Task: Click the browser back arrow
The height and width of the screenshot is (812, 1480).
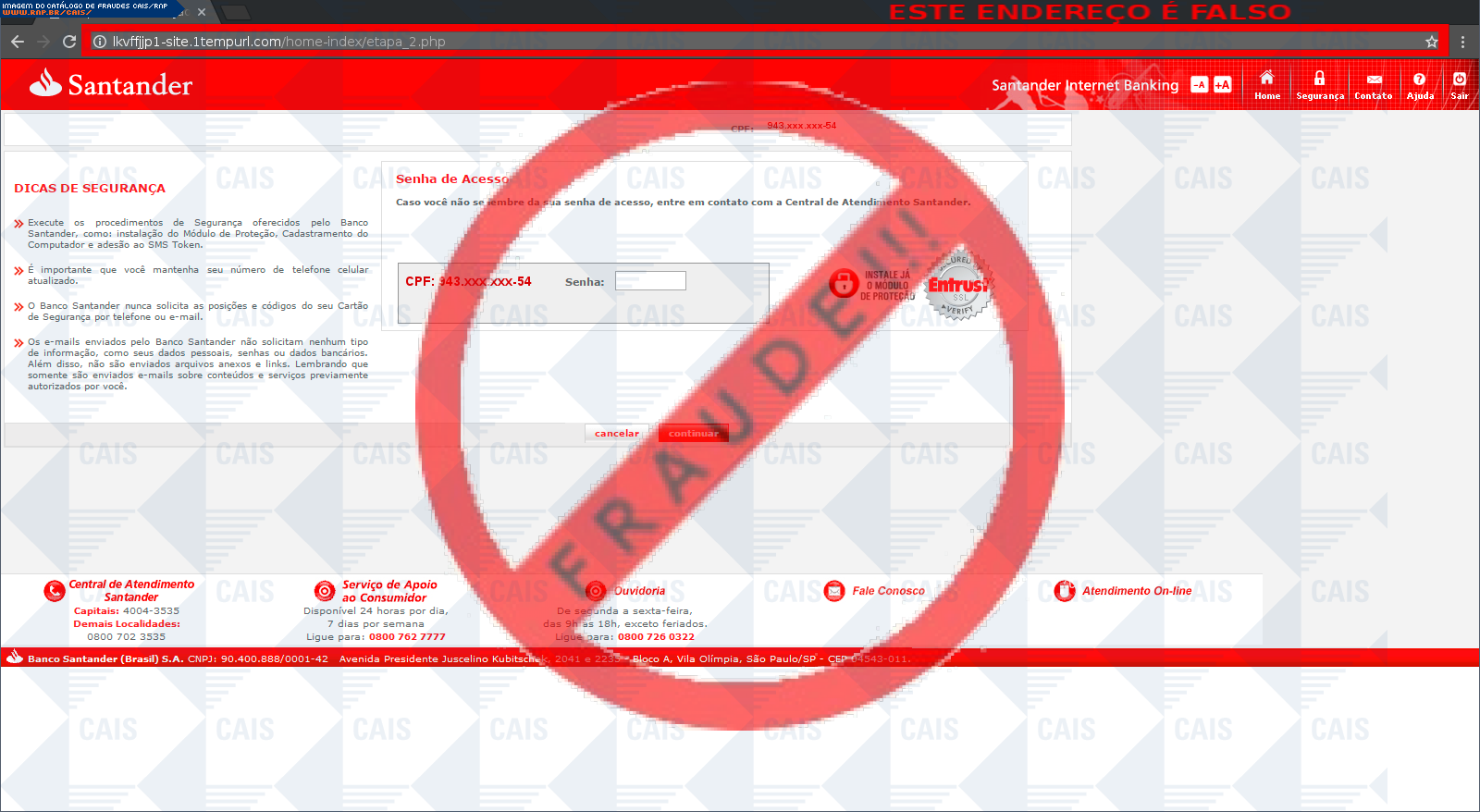Action: 18,42
